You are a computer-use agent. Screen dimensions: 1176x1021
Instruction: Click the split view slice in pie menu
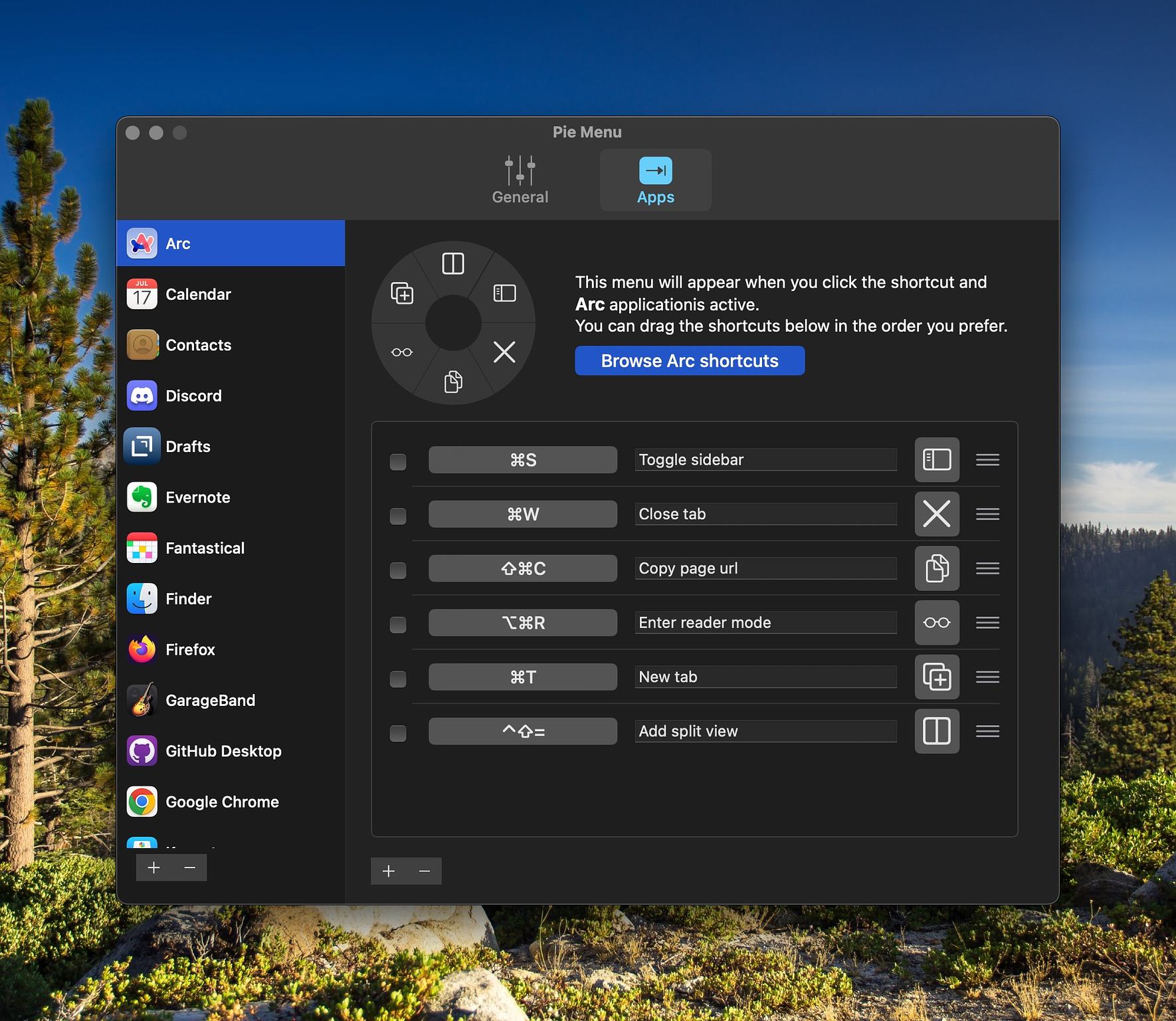(x=453, y=264)
